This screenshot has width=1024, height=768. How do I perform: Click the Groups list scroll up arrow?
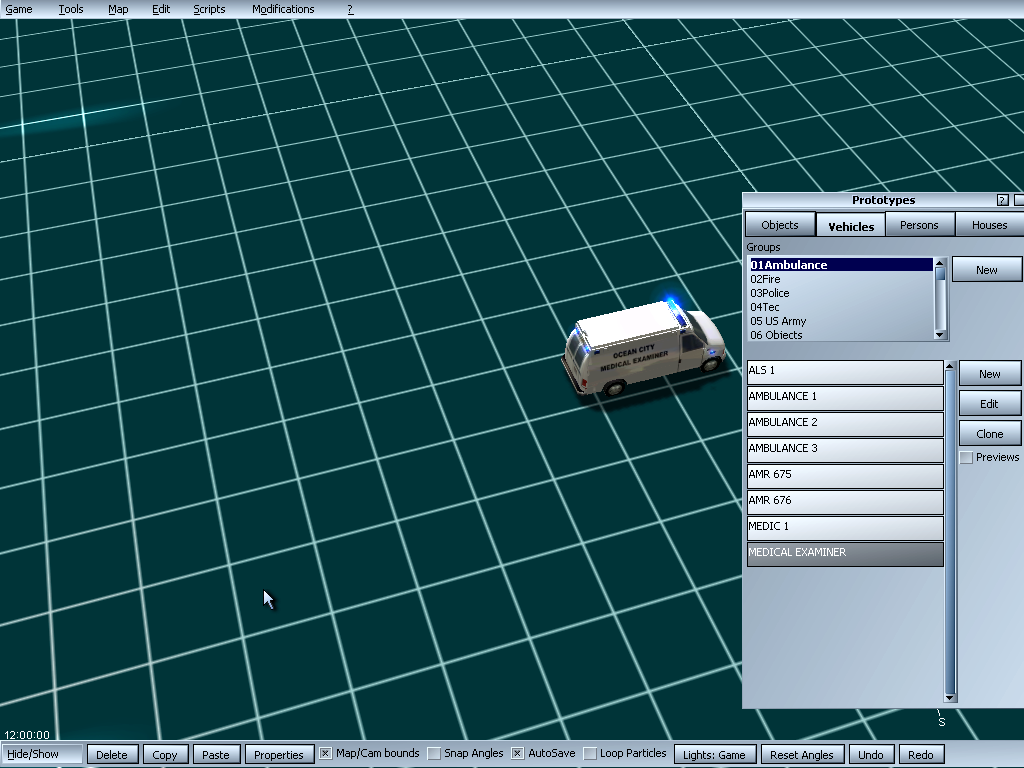[940, 263]
